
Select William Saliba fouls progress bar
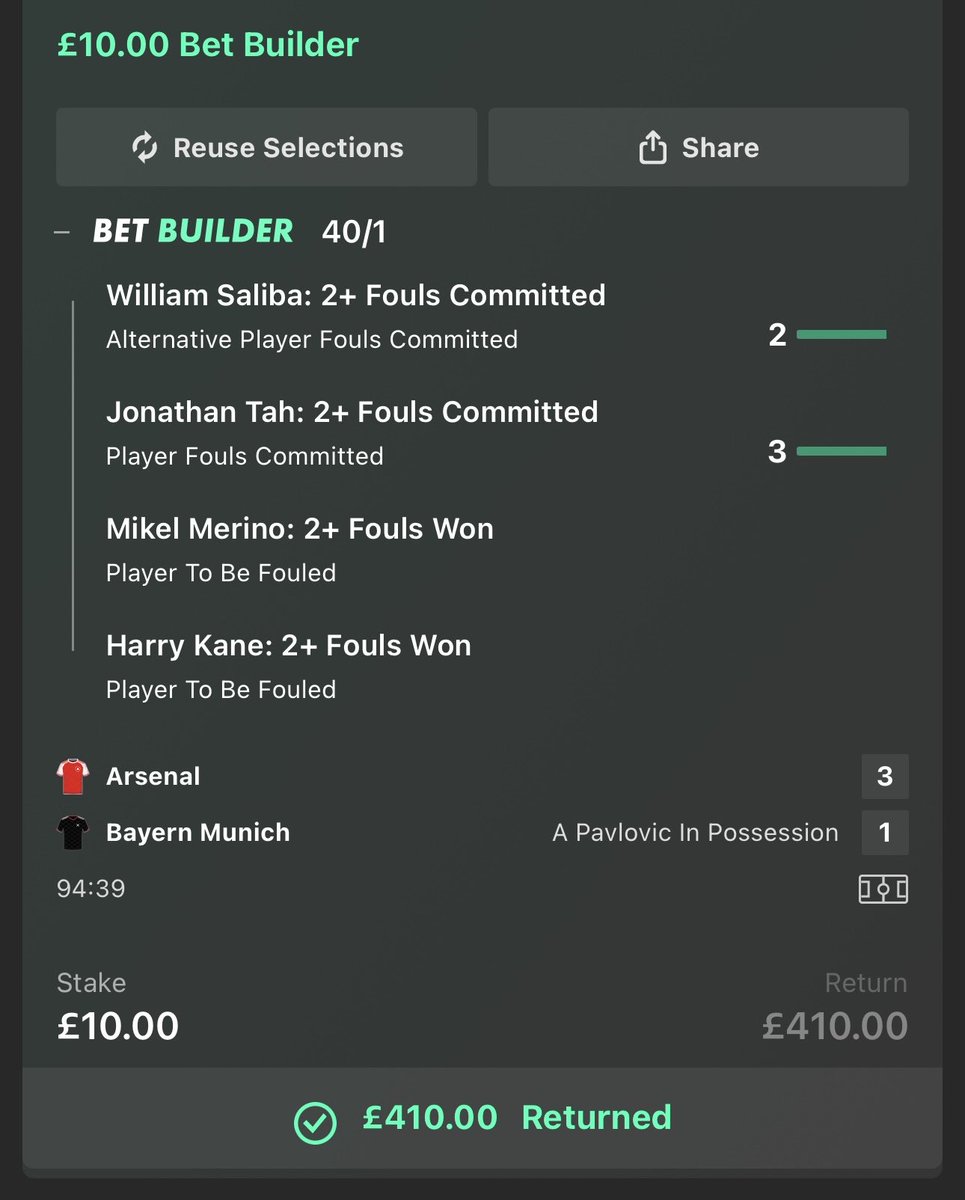pos(841,335)
